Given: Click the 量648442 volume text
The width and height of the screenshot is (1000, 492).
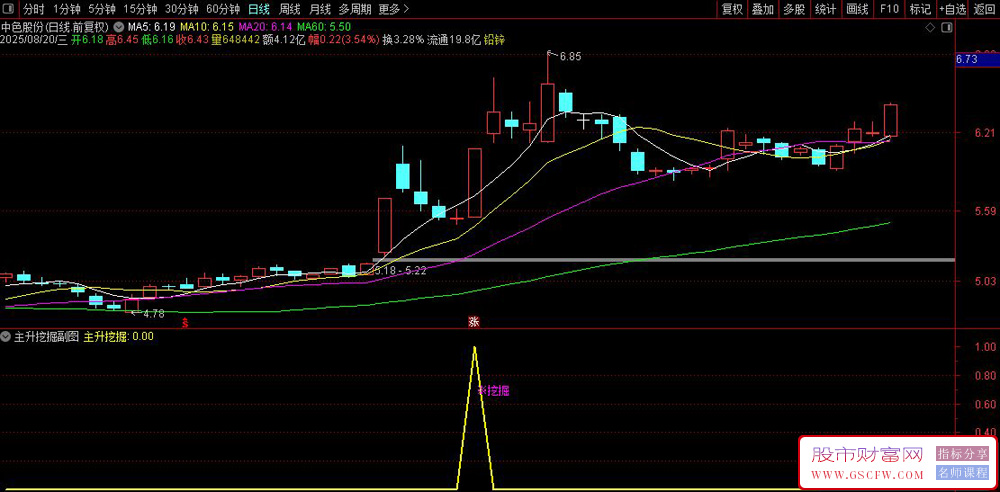Looking at the screenshot, I should click(x=235, y=40).
